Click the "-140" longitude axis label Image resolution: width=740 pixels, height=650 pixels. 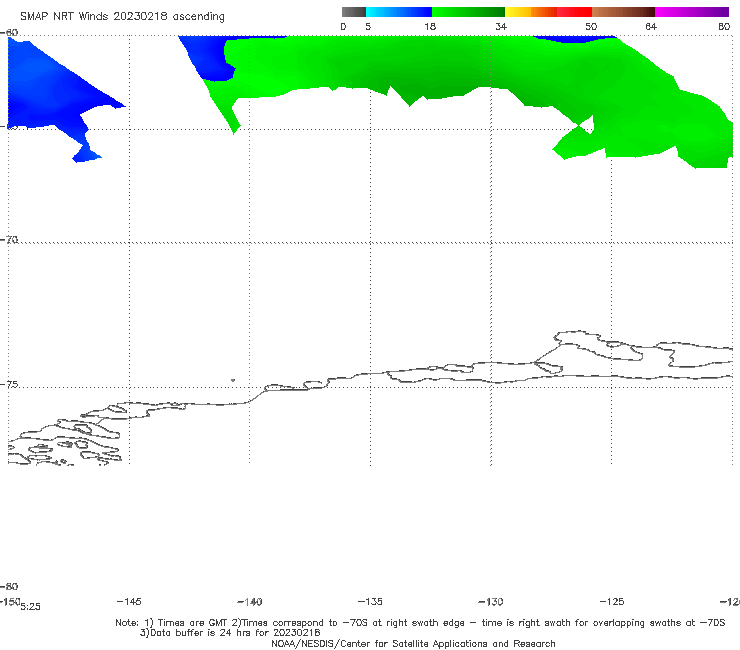pos(250,602)
